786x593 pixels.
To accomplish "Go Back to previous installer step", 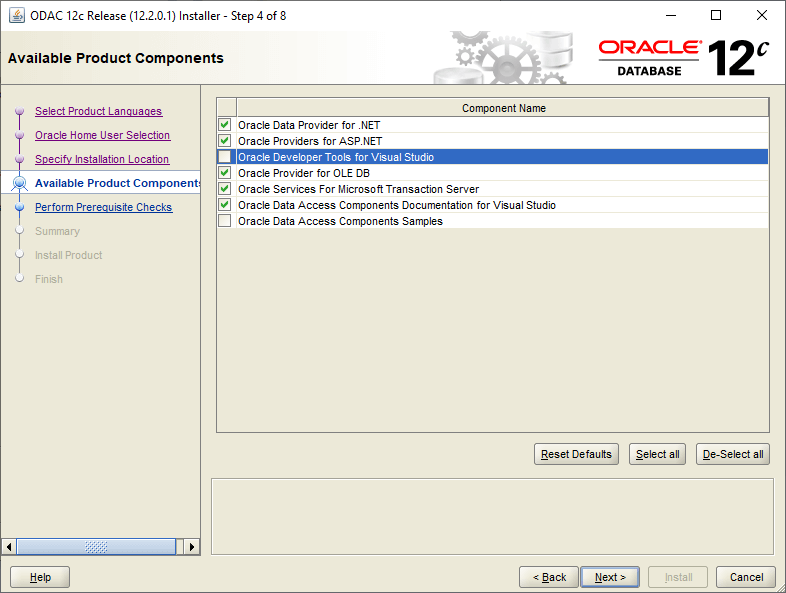I will (549, 577).
